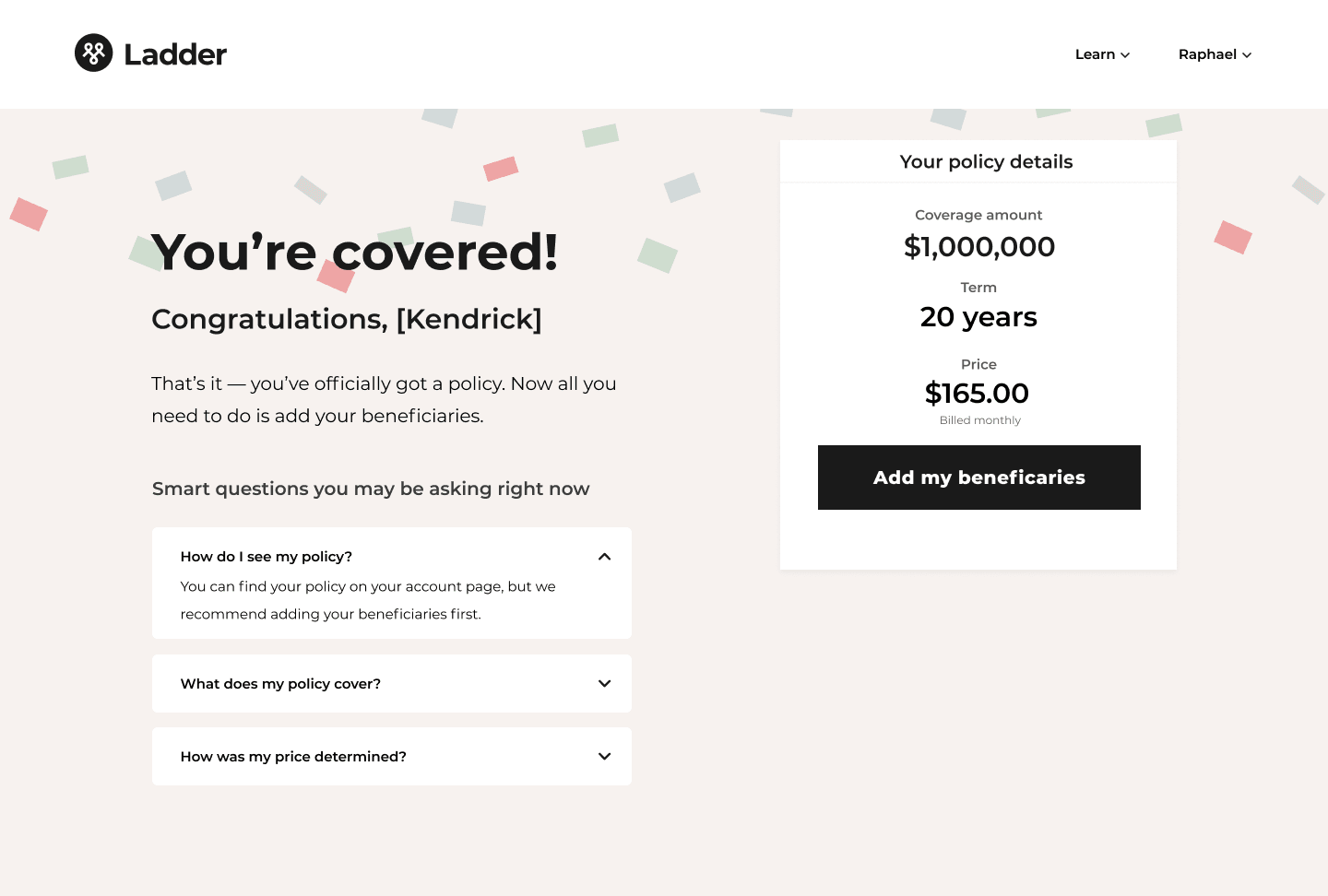1328x896 pixels.
Task: Click the chevron next to Learn
Action: coord(1125,55)
